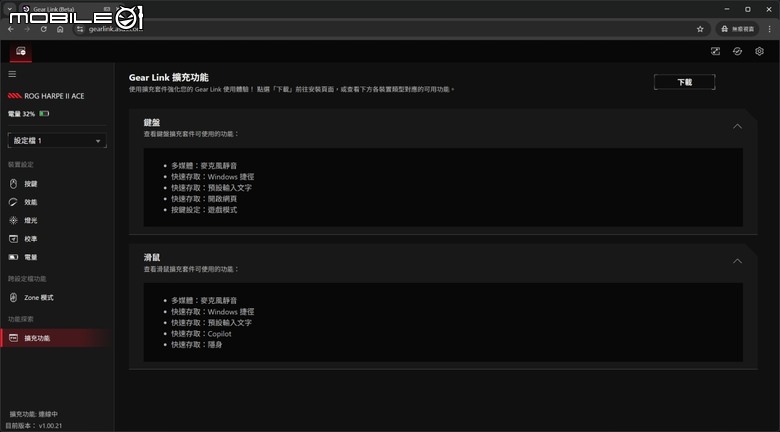
Task: Click the Gear Link 擴充功能 heading
Action: 169,78
